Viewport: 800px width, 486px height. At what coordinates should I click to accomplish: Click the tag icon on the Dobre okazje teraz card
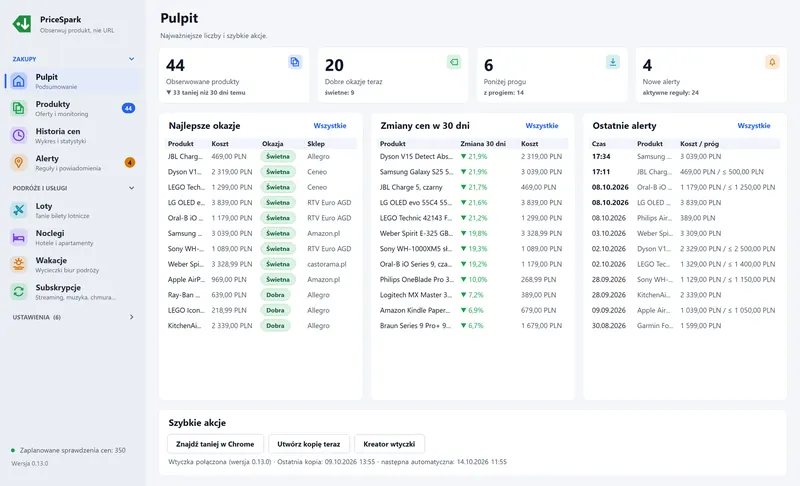(454, 62)
